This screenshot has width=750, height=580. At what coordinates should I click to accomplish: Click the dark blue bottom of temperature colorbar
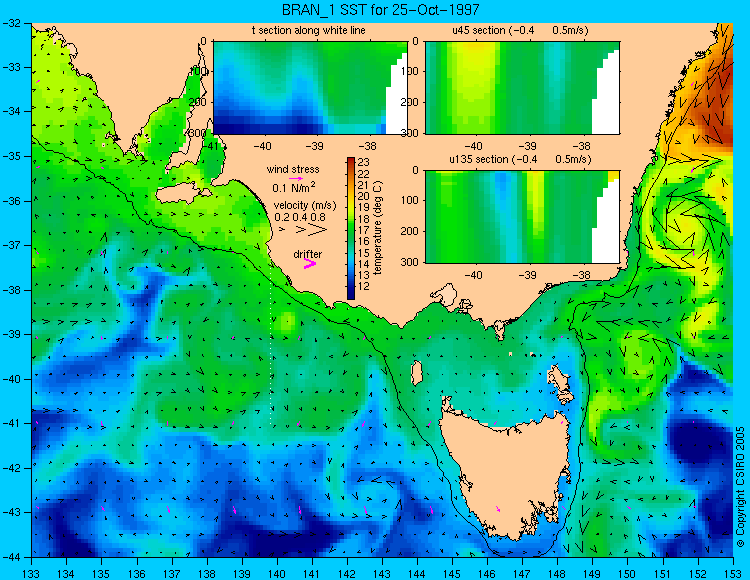click(x=351, y=294)
